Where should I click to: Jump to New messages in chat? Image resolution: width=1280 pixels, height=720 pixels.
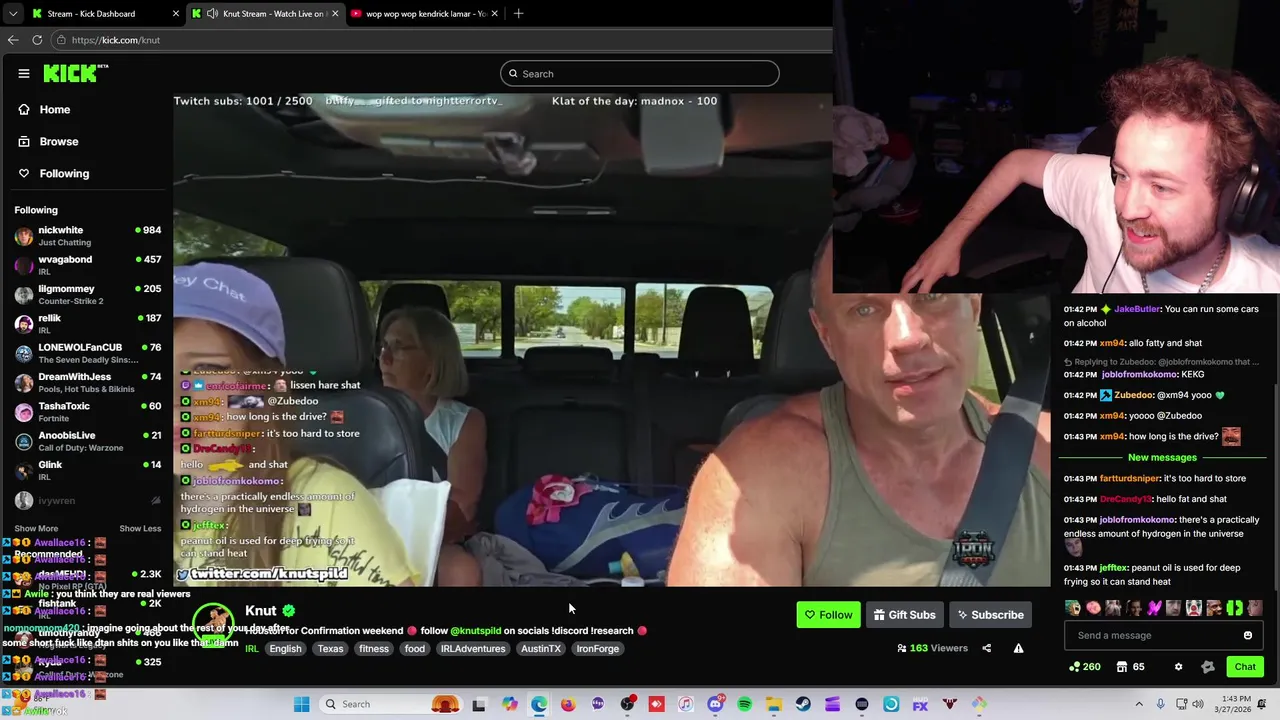1162,457
